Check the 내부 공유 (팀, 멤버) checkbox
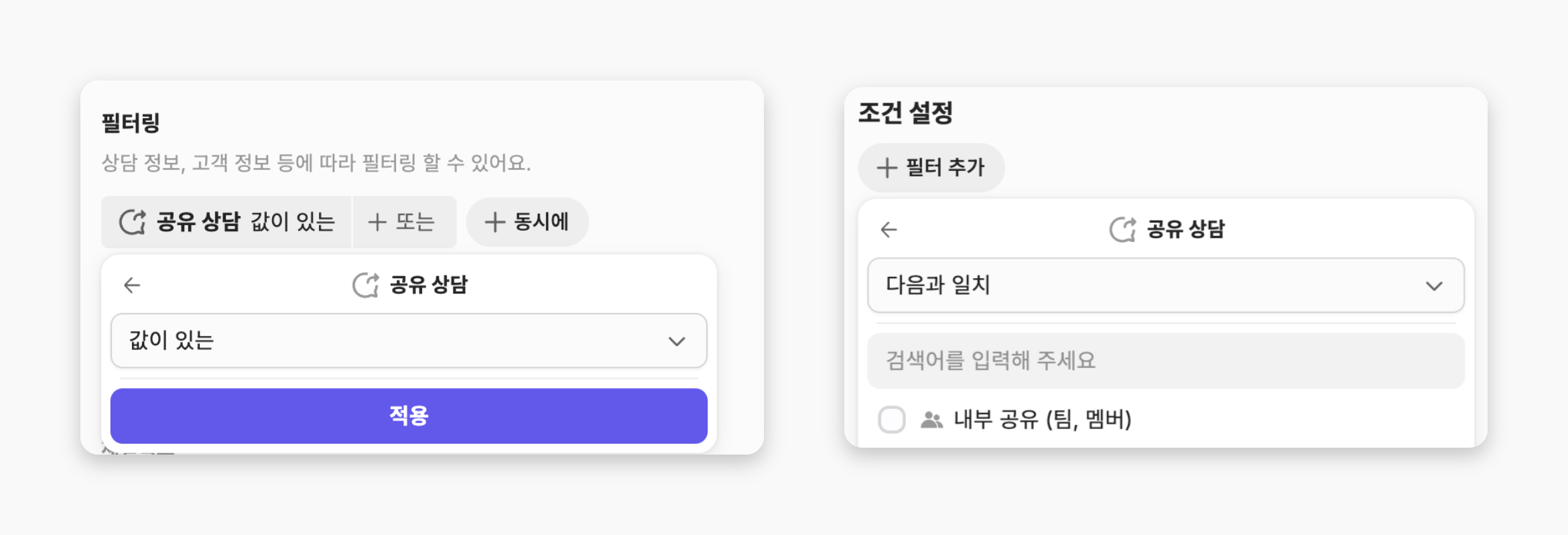The width and height of the screenshot is (1568, 535). [892, 420]
